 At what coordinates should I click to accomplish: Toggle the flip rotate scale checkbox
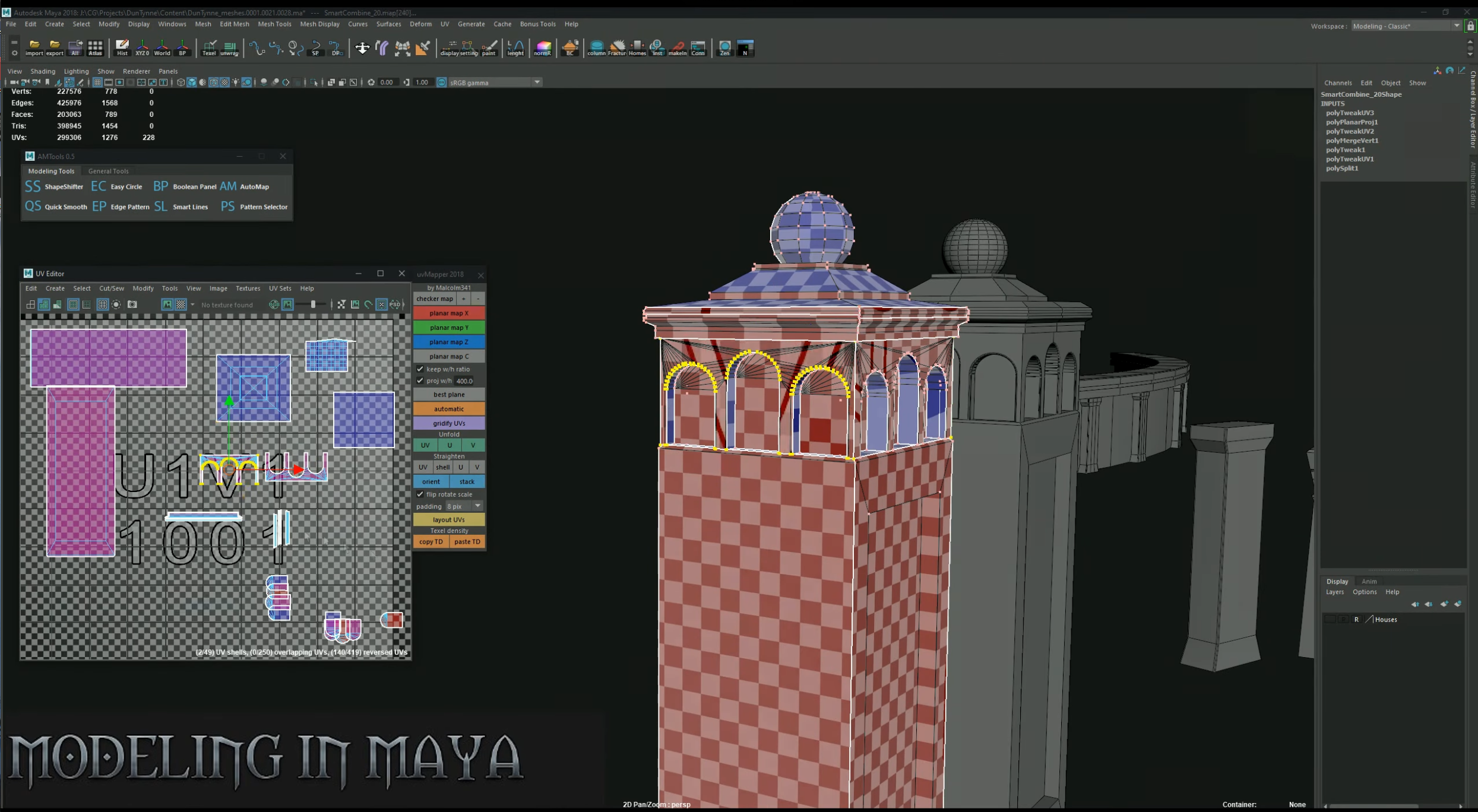(x=420, y=494)
